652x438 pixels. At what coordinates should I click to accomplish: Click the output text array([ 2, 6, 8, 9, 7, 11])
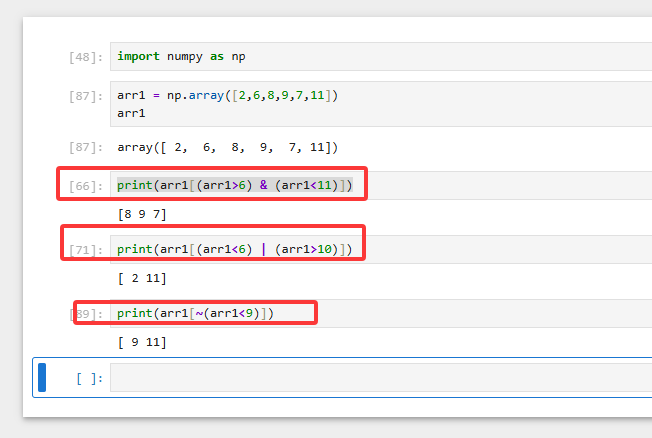pos(227,147)
